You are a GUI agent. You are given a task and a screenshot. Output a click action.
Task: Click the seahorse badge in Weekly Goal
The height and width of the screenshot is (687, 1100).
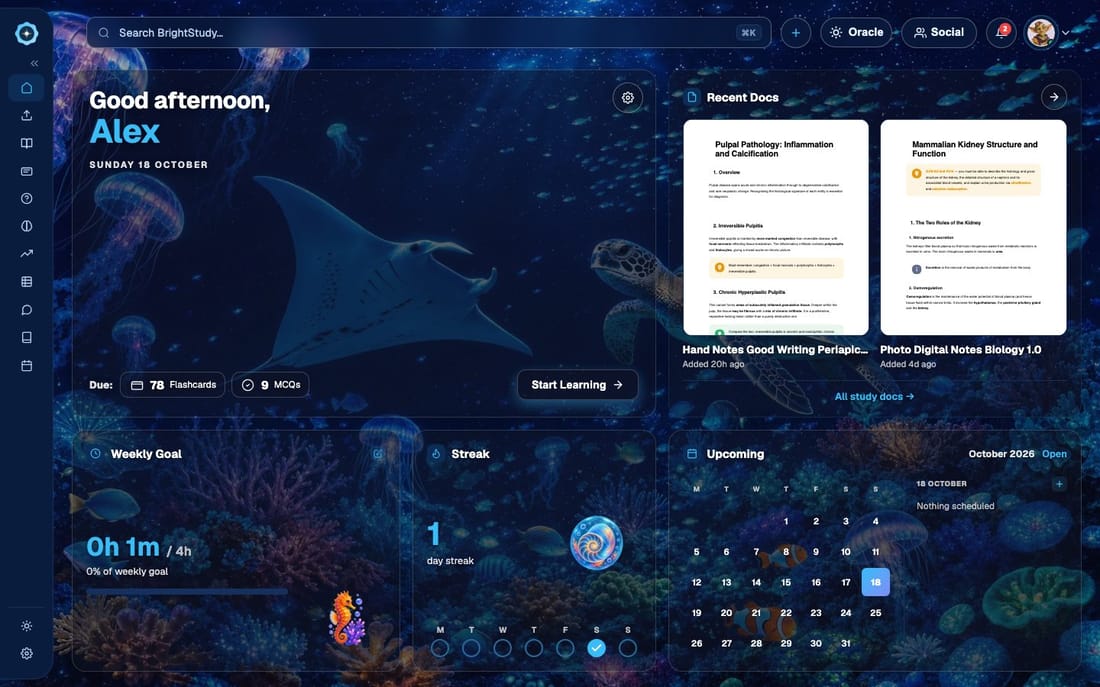[x=347, y=618]
